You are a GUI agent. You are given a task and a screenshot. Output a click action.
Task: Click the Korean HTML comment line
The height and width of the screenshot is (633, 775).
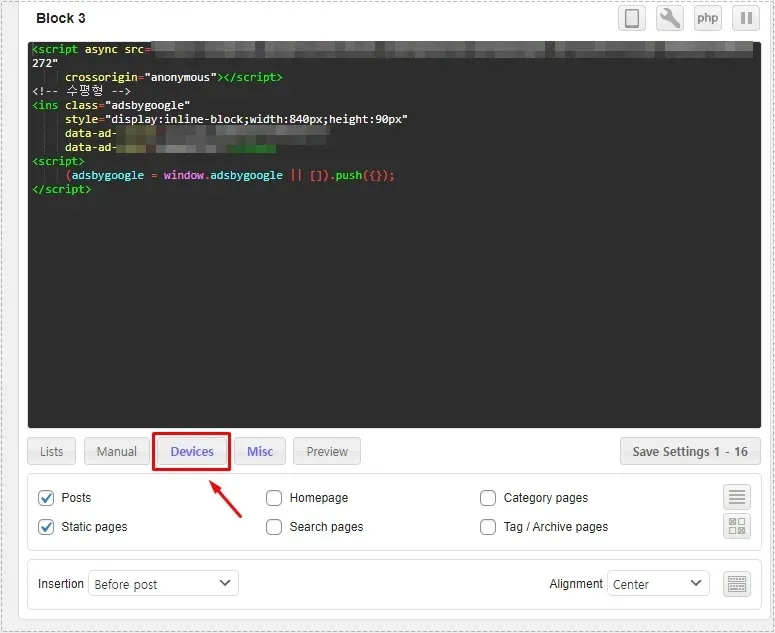pyautogui.click(x=82, y=91)
